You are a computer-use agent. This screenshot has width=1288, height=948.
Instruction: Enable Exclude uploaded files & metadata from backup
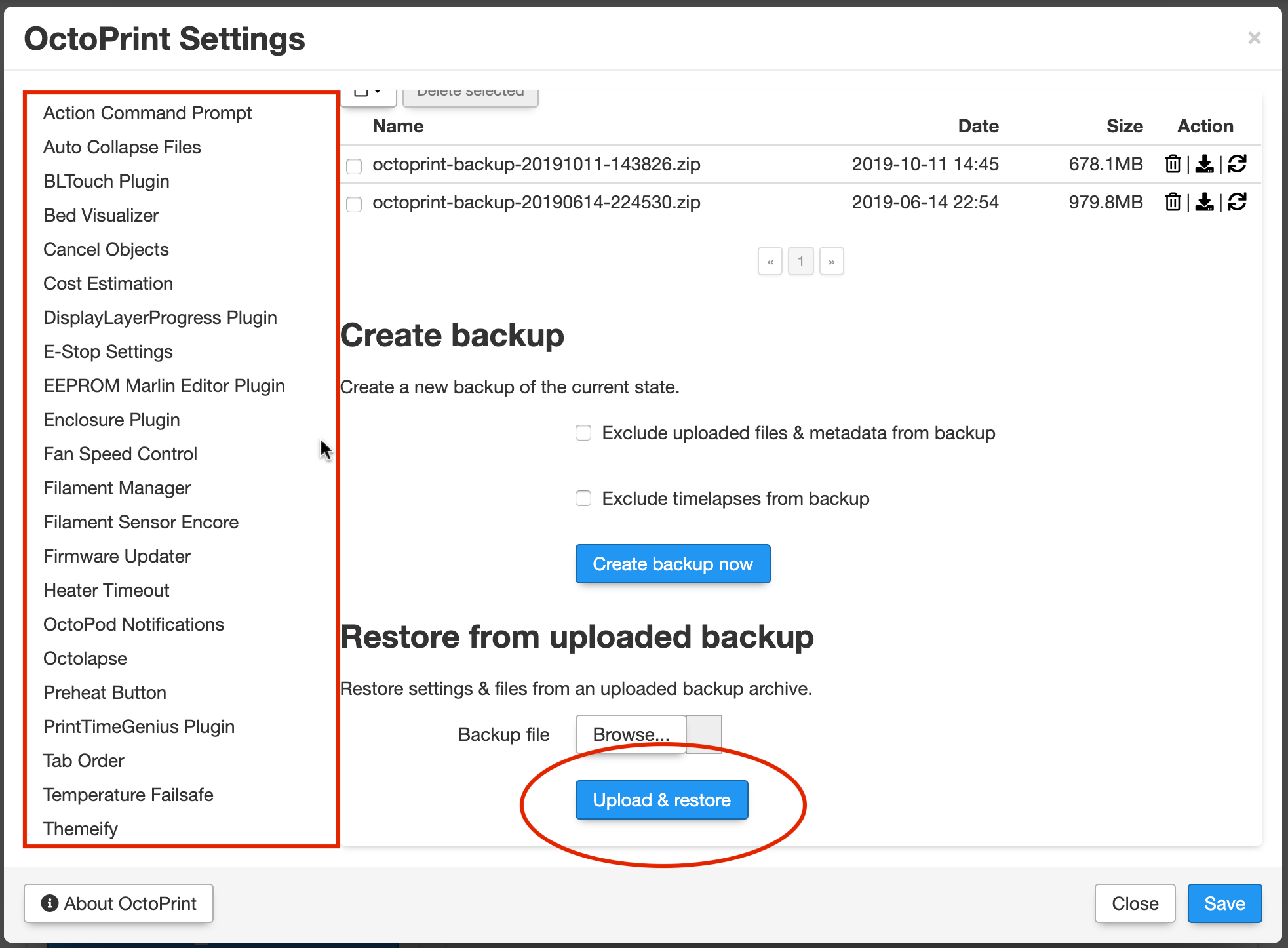583,433
